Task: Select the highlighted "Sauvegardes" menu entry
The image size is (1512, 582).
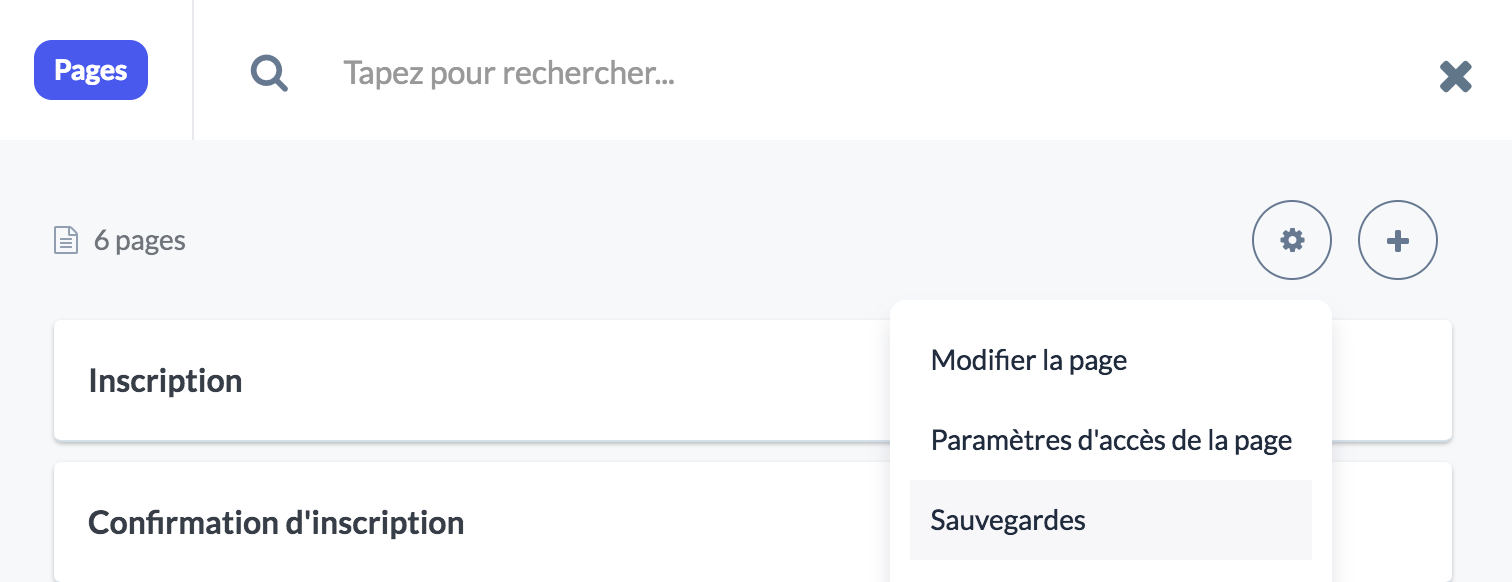Action: click(1110, 520)
